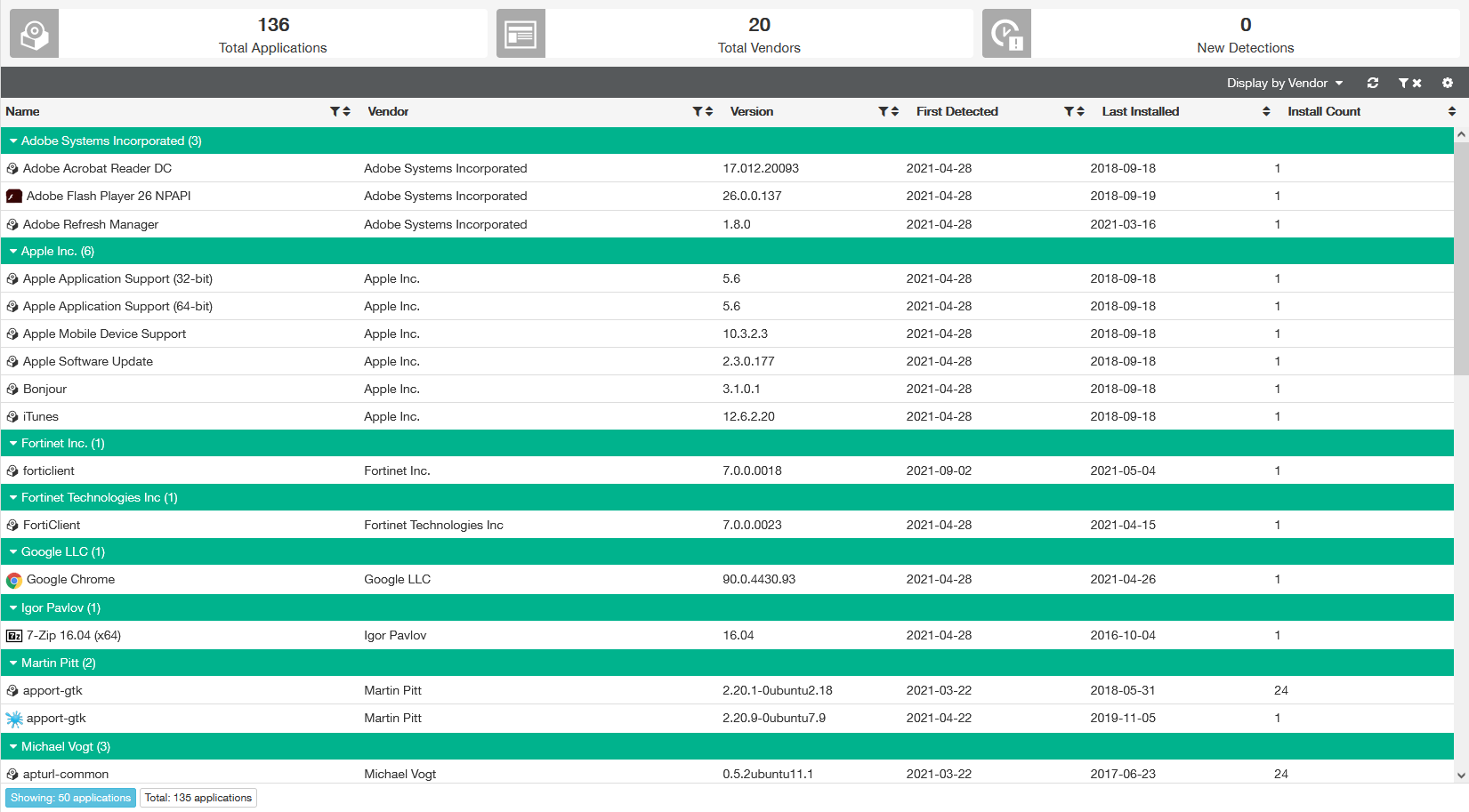Click the 7-Zip 16.04 (x64) icon
Screen dimensions: 1469x812
tap(14, 636)
